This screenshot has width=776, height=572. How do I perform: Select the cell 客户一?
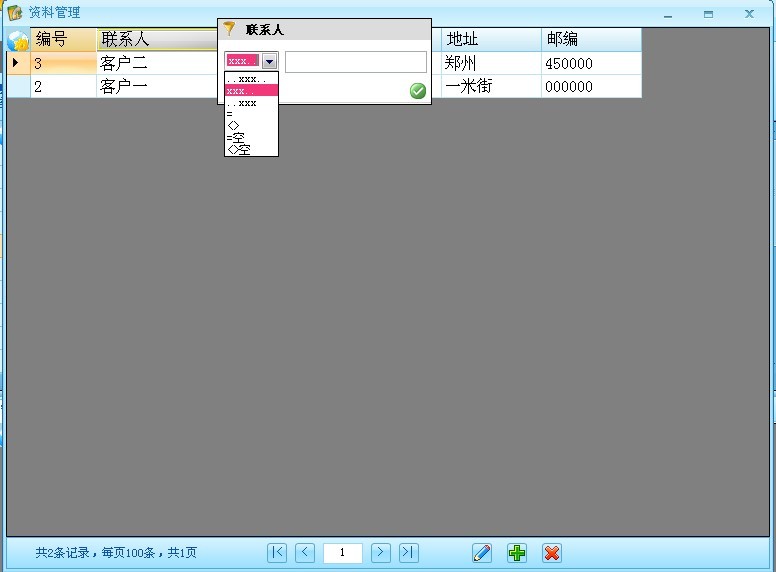pyautogui.click(x=157, y=87)
